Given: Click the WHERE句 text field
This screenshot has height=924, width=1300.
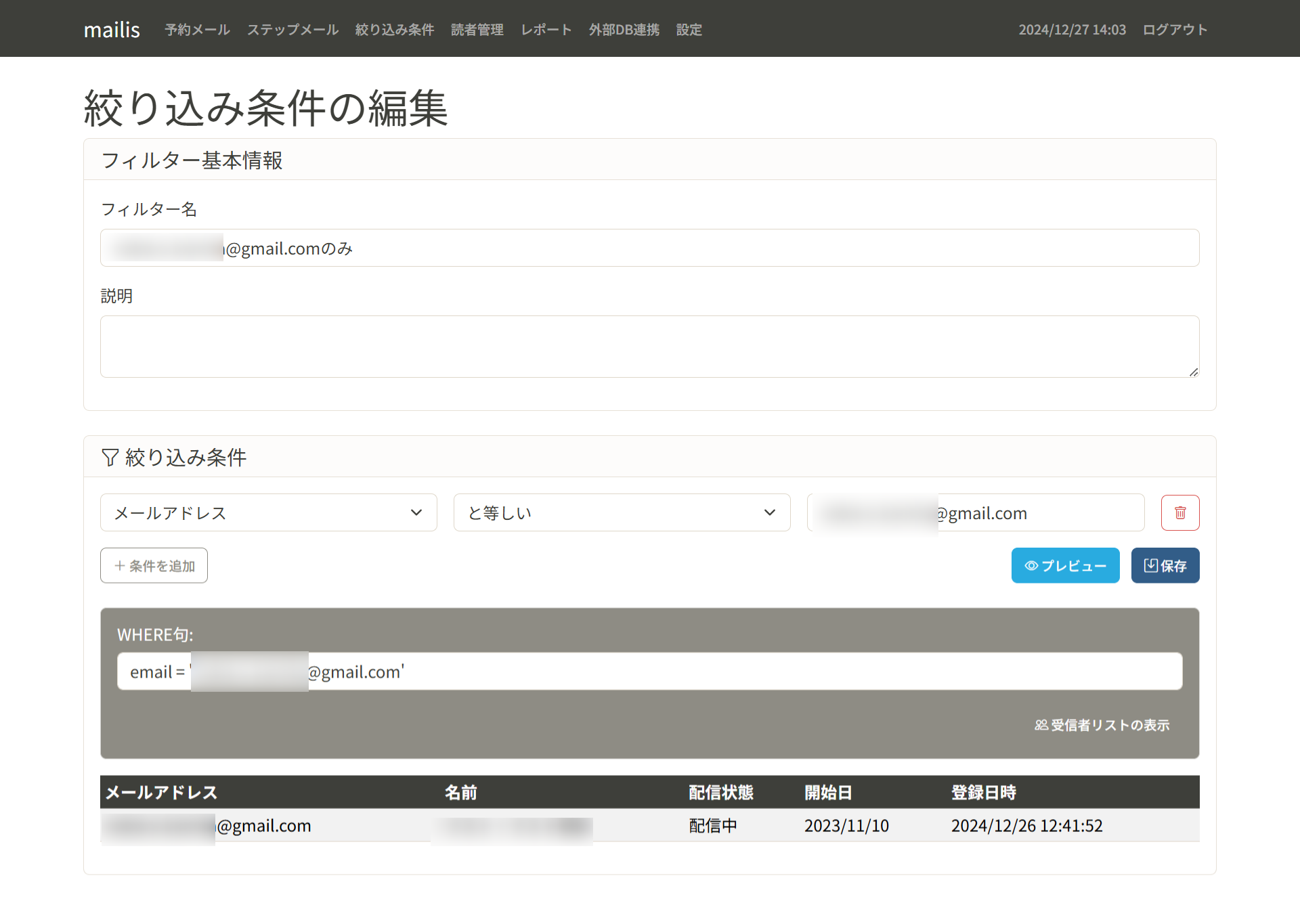Looking at the screenshot, I should point(745,672).
